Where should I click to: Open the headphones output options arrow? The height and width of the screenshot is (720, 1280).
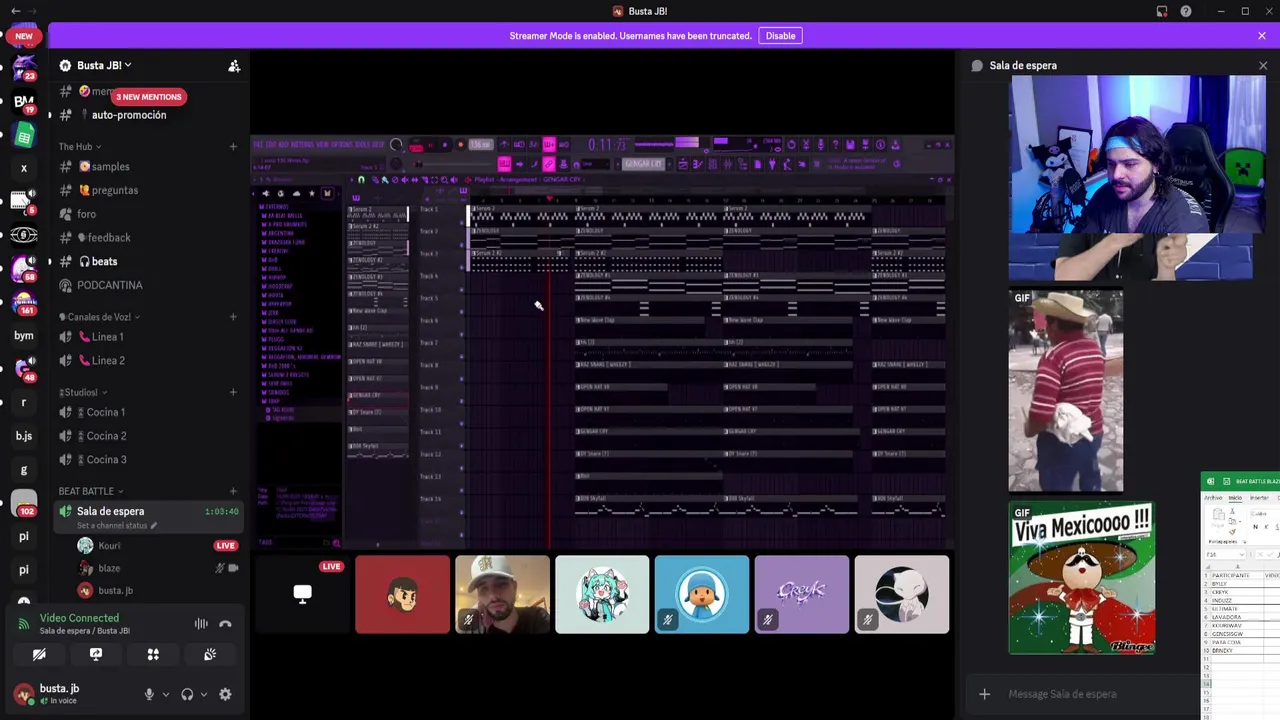(x=204, y=694)
